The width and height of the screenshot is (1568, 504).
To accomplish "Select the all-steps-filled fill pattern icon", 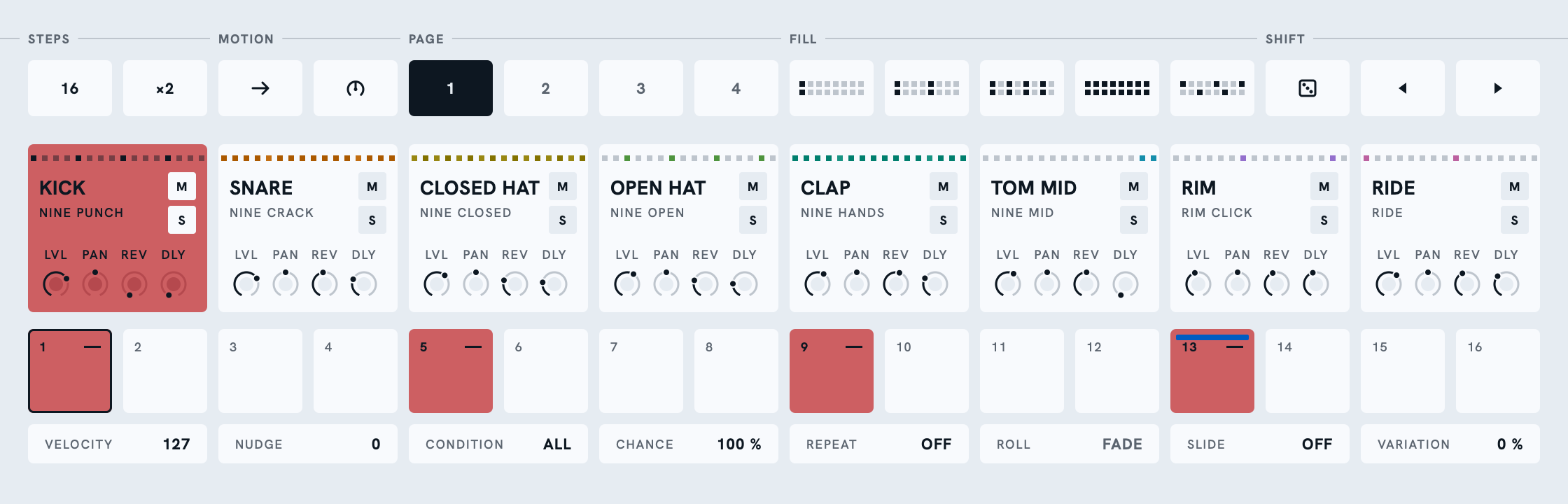I will (1117, 88).
